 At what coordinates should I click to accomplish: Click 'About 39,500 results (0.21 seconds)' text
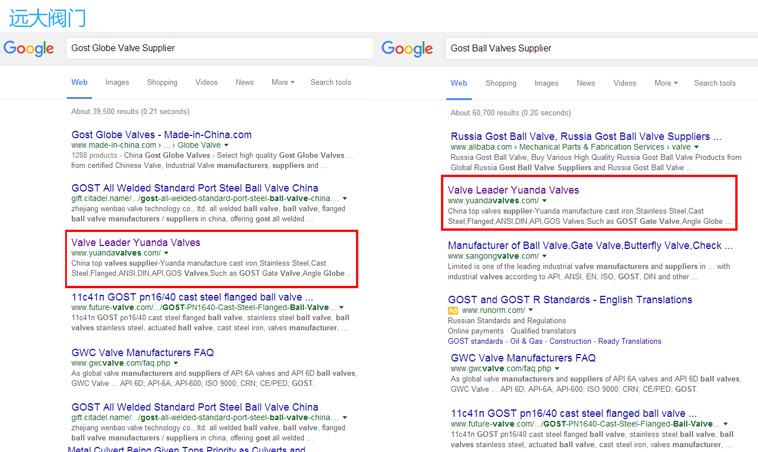pyautogui.click(x=130, y=112)
